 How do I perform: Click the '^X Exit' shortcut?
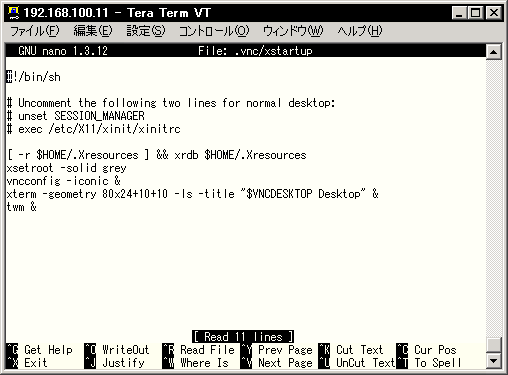click(27, 363)
